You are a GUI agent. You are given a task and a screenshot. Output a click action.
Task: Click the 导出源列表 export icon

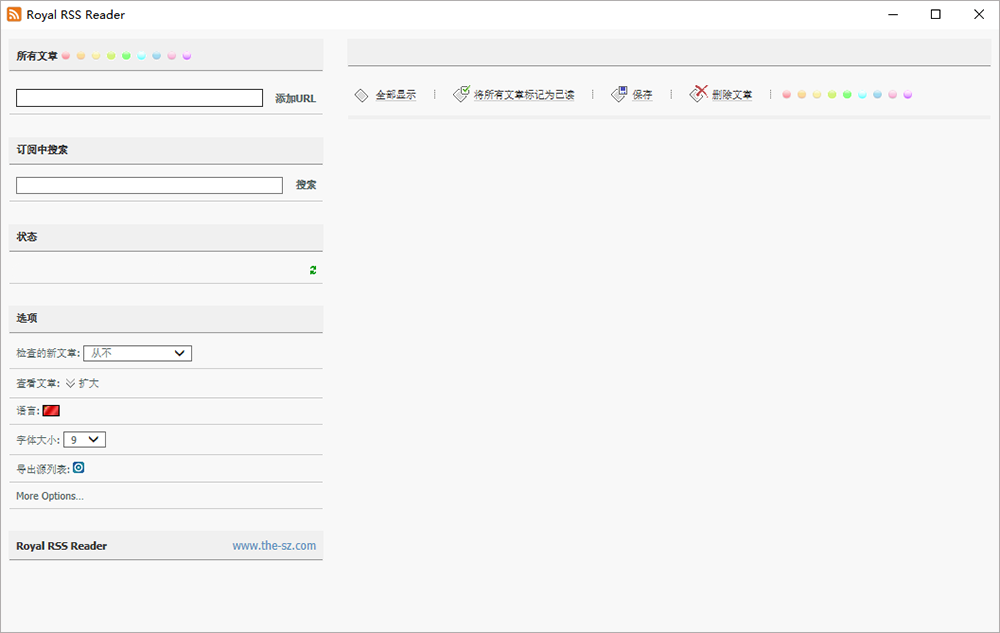tap(78, 468)
